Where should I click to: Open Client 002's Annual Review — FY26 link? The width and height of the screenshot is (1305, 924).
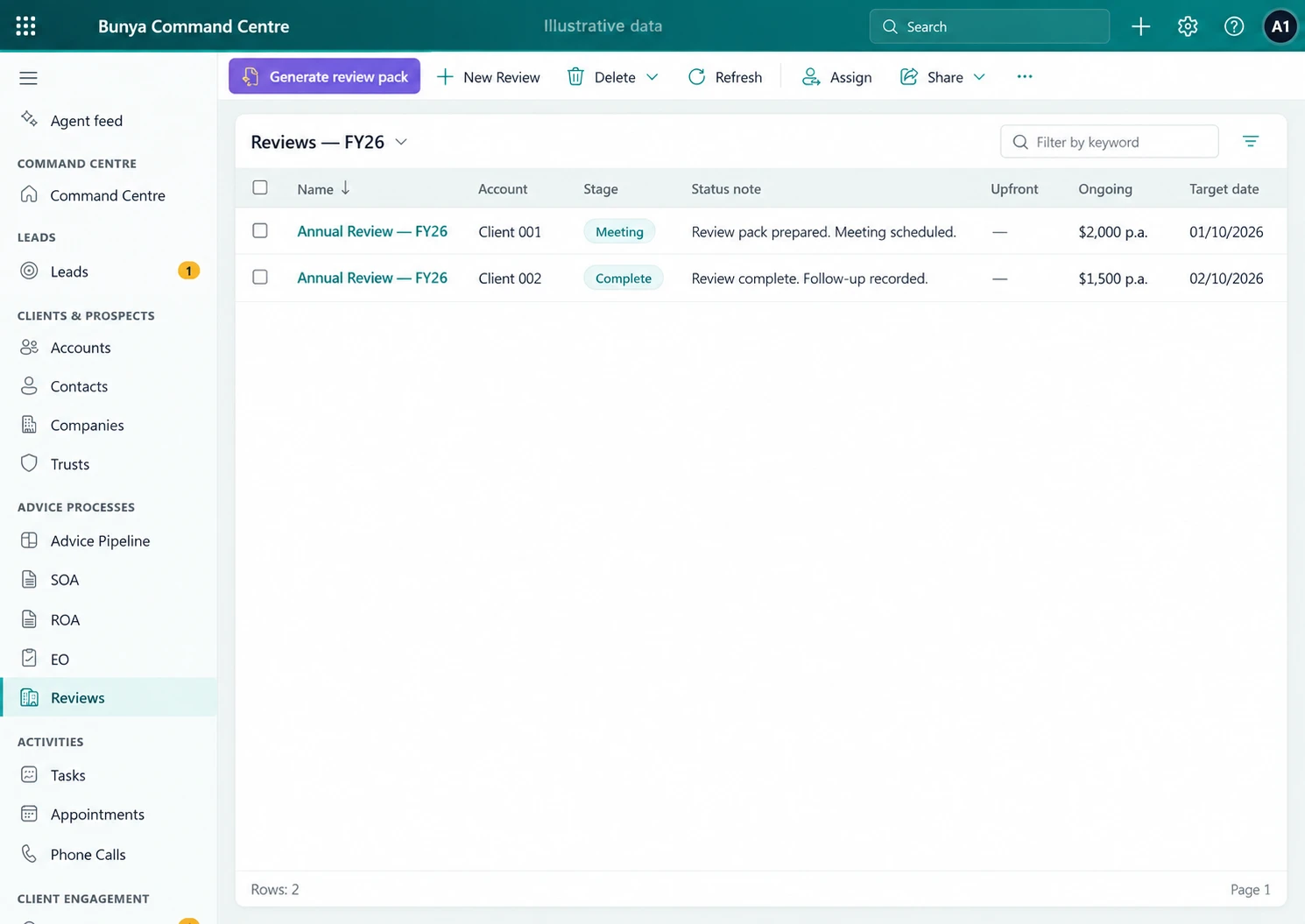click(372, 278)
